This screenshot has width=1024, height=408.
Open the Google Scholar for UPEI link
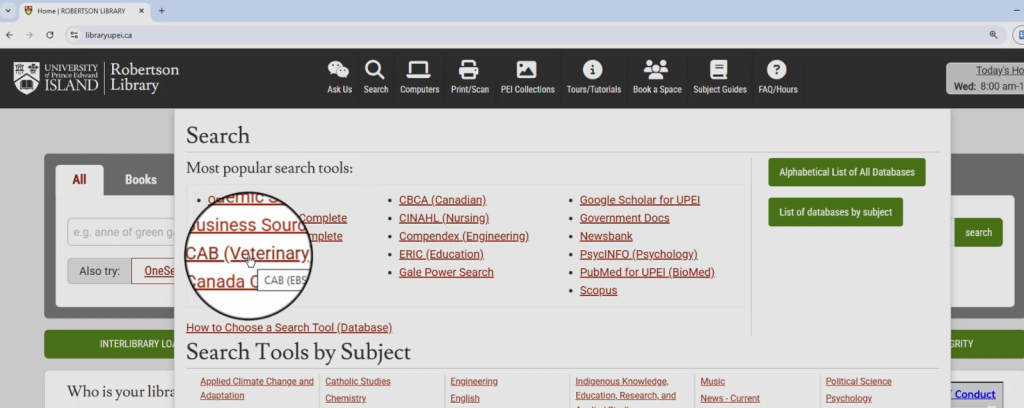click(x=639, y=200)
